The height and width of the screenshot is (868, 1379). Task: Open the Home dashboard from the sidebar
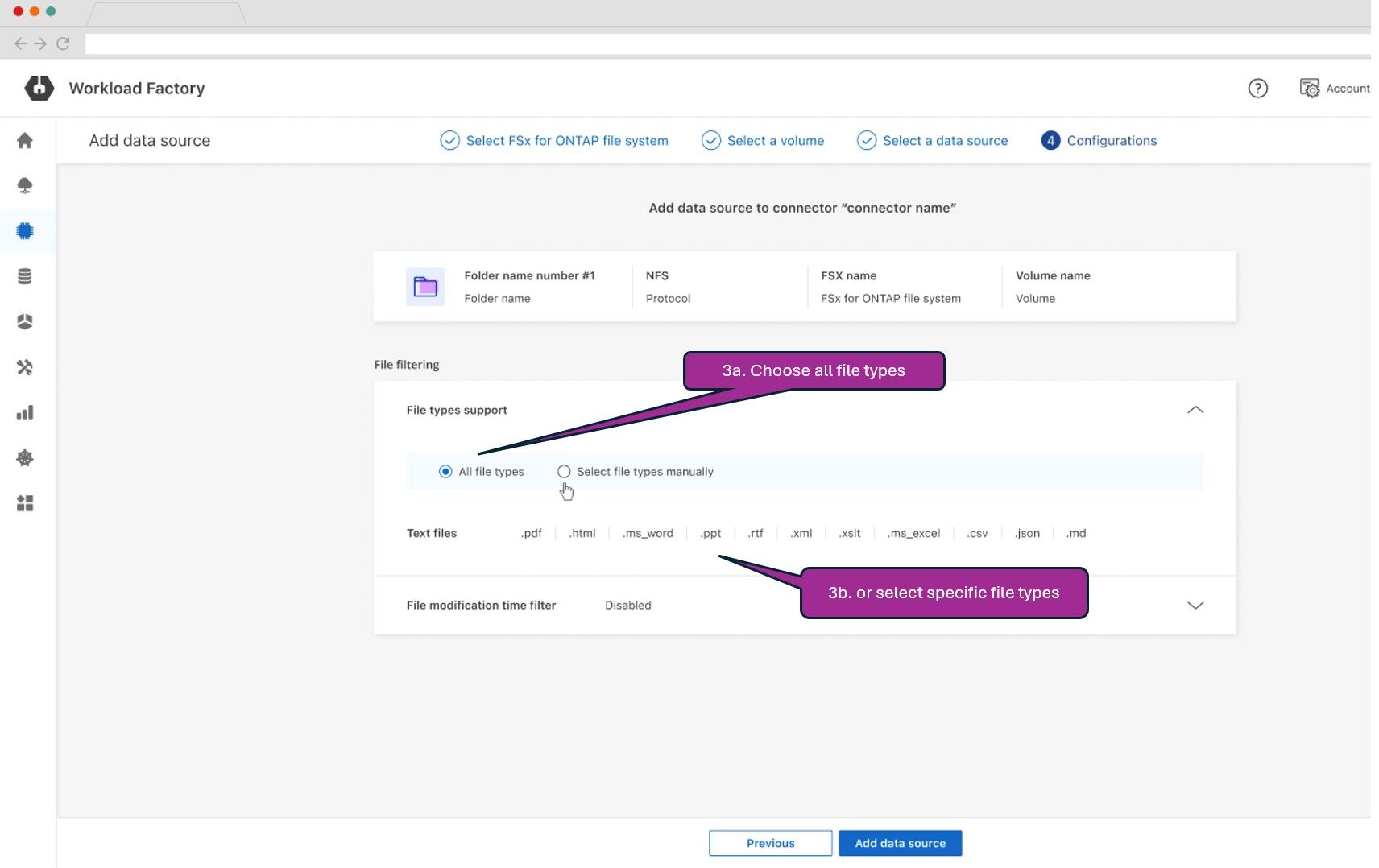click(x=26, y=140)
